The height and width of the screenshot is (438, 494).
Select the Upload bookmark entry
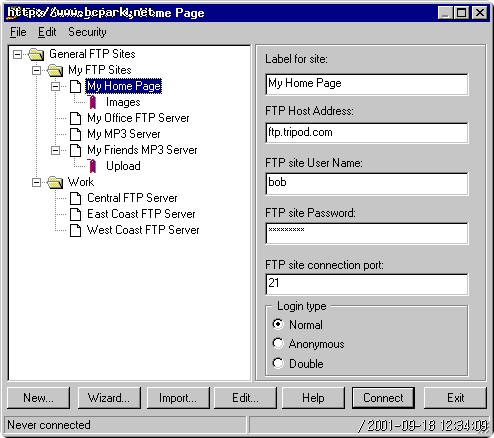click(123, 166)
